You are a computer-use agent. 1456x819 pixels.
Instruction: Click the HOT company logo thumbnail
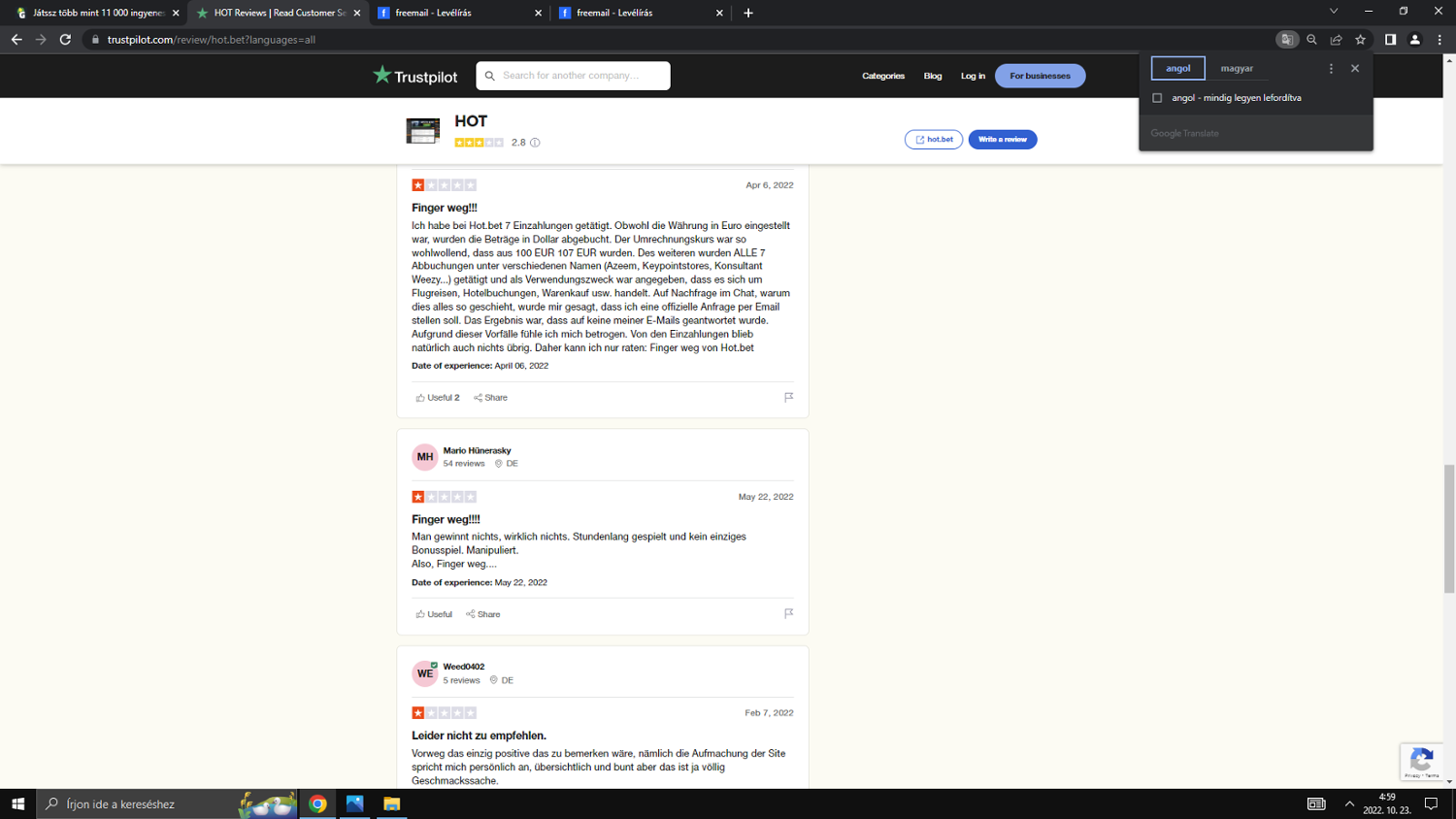(423, 131)
